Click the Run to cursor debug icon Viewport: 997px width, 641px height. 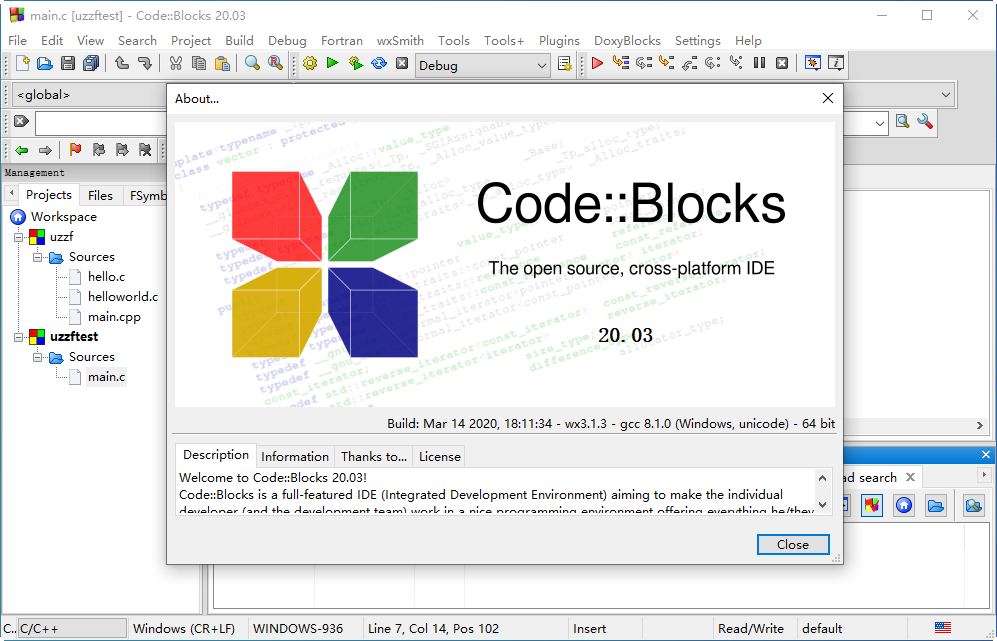click(621, 63)
